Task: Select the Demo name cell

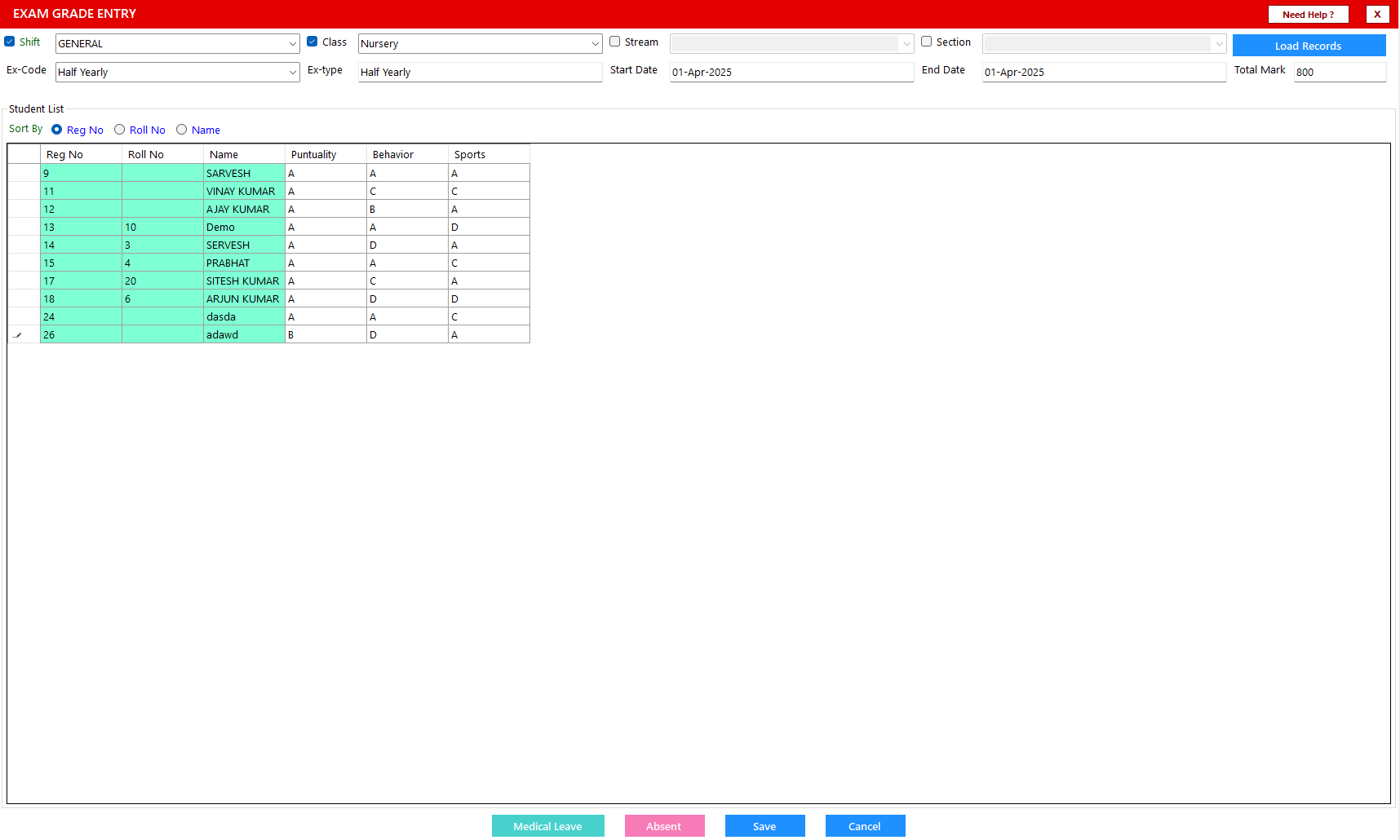Action: (245, 227)
